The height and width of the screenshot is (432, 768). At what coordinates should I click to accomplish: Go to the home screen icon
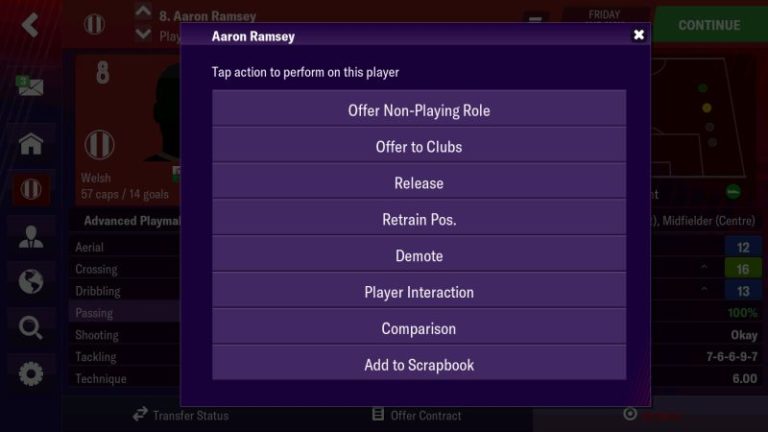(x=30, y=143)
